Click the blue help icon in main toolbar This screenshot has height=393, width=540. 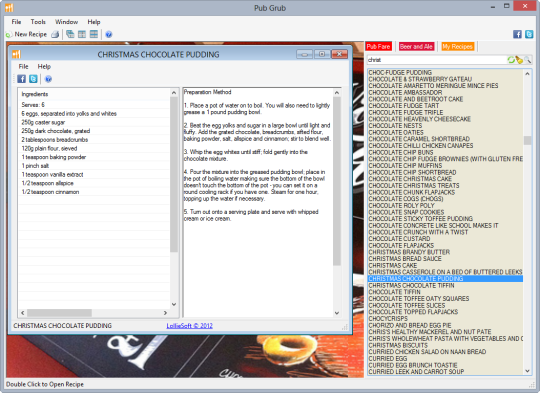(109, 34)
